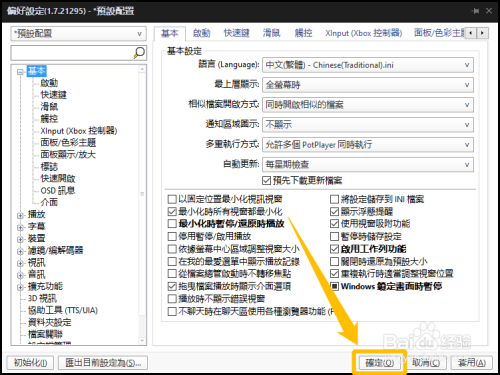
Task: Select 快速開啟 in the settings tree
Action: click(58, 179)
